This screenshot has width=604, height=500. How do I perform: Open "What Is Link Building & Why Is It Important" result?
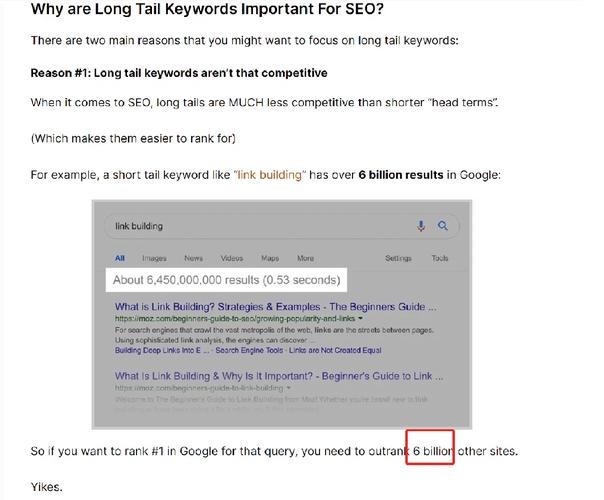[279, 376]
